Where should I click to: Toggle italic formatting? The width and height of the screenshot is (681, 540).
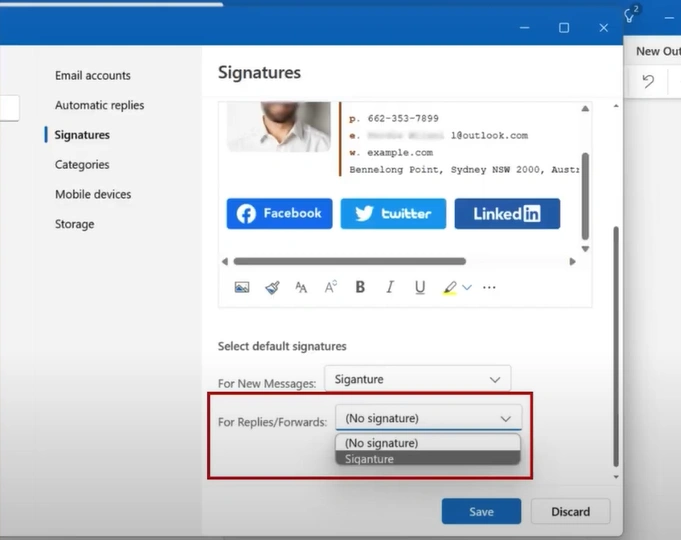(390, 287)
